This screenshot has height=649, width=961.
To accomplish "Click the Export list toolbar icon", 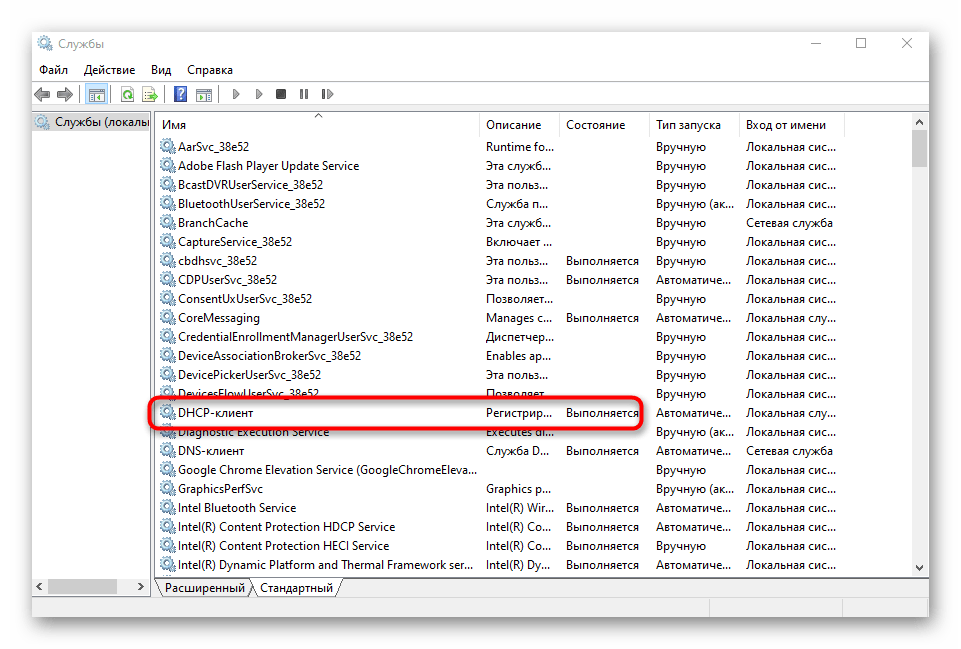I will [x=149, y=95].
